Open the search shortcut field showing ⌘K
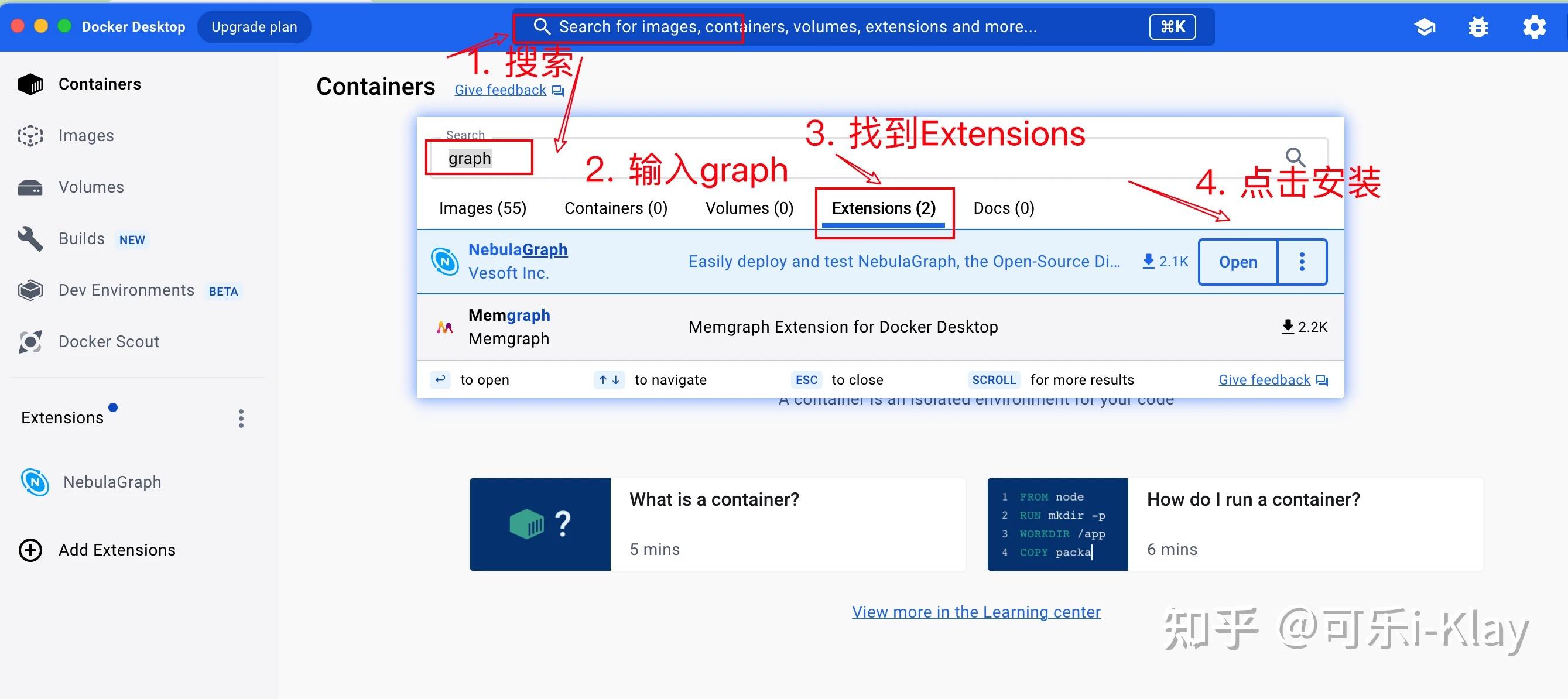This screenshot has height=699, width=1568. pyautogui.click(x=1172, y=26)
